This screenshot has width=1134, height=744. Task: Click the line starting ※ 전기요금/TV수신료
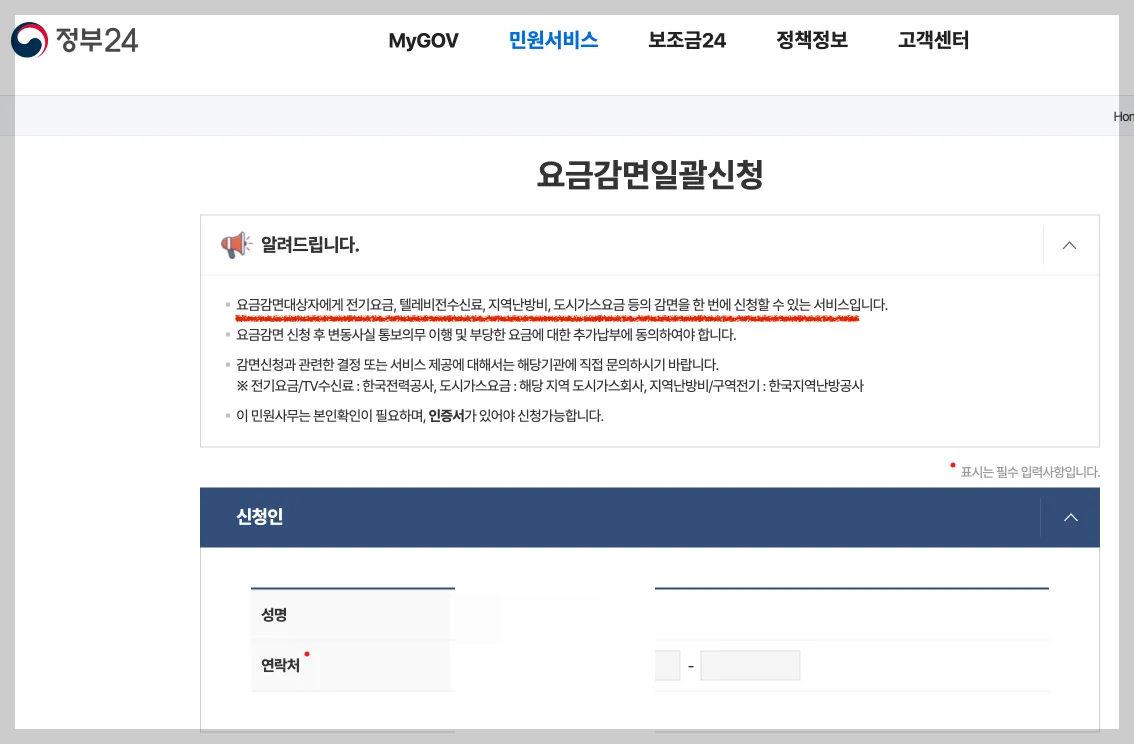point(550,386)
